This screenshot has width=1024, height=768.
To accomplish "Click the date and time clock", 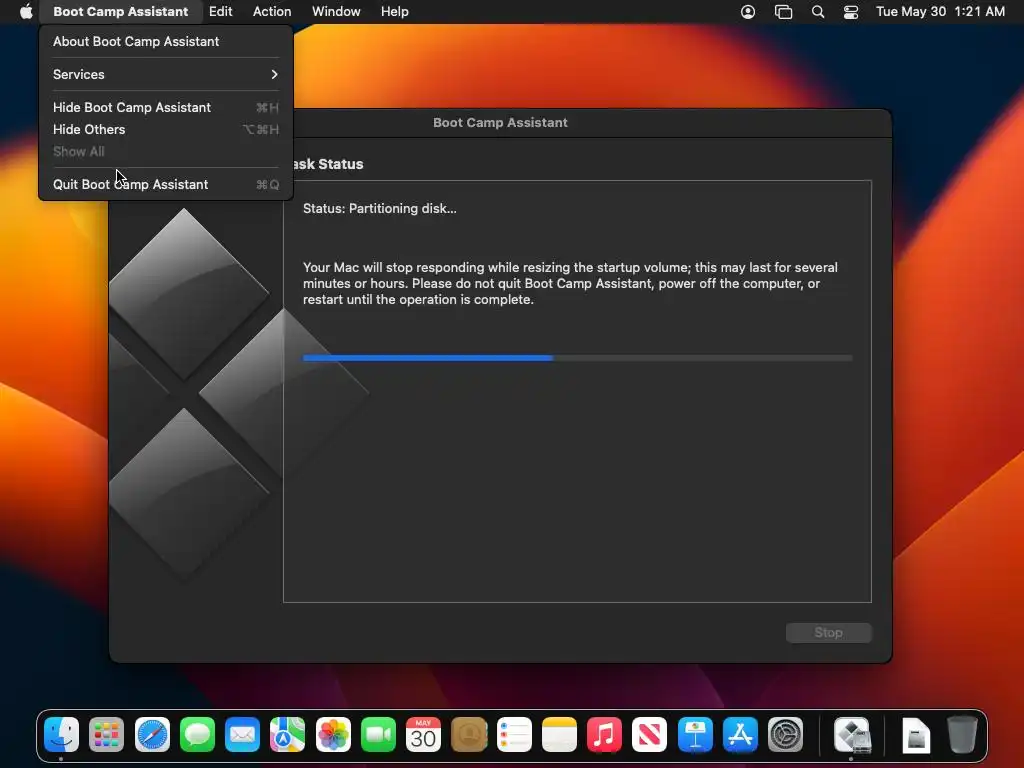I will (940, 12).
